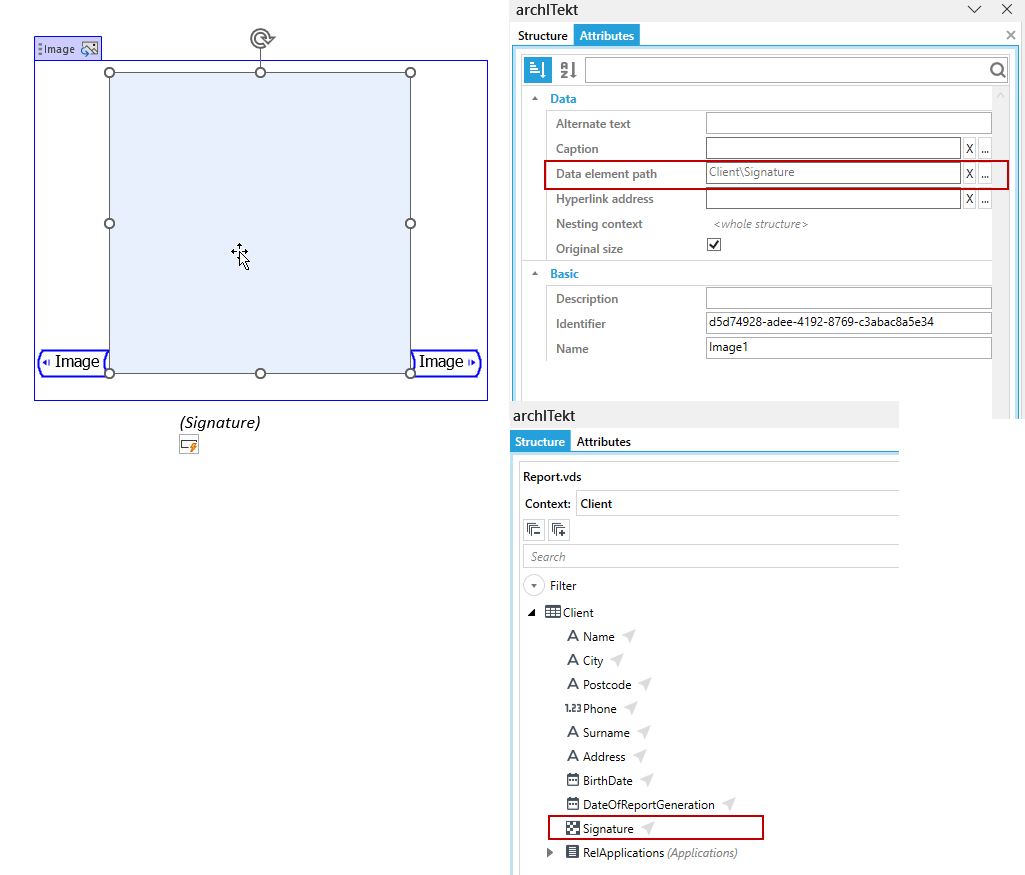
Task: Click the rotate handle above the image placeholder
Action: 261,39
